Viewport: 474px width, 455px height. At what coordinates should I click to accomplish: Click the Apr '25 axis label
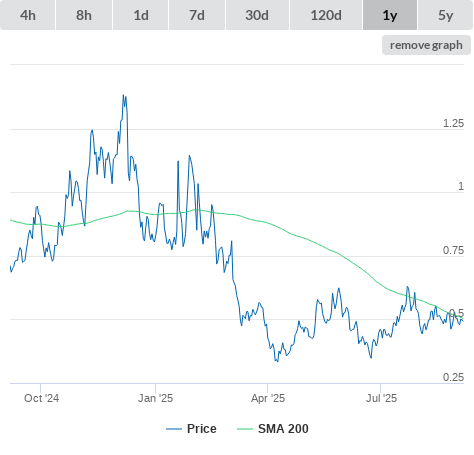click(x=268, y=398)
